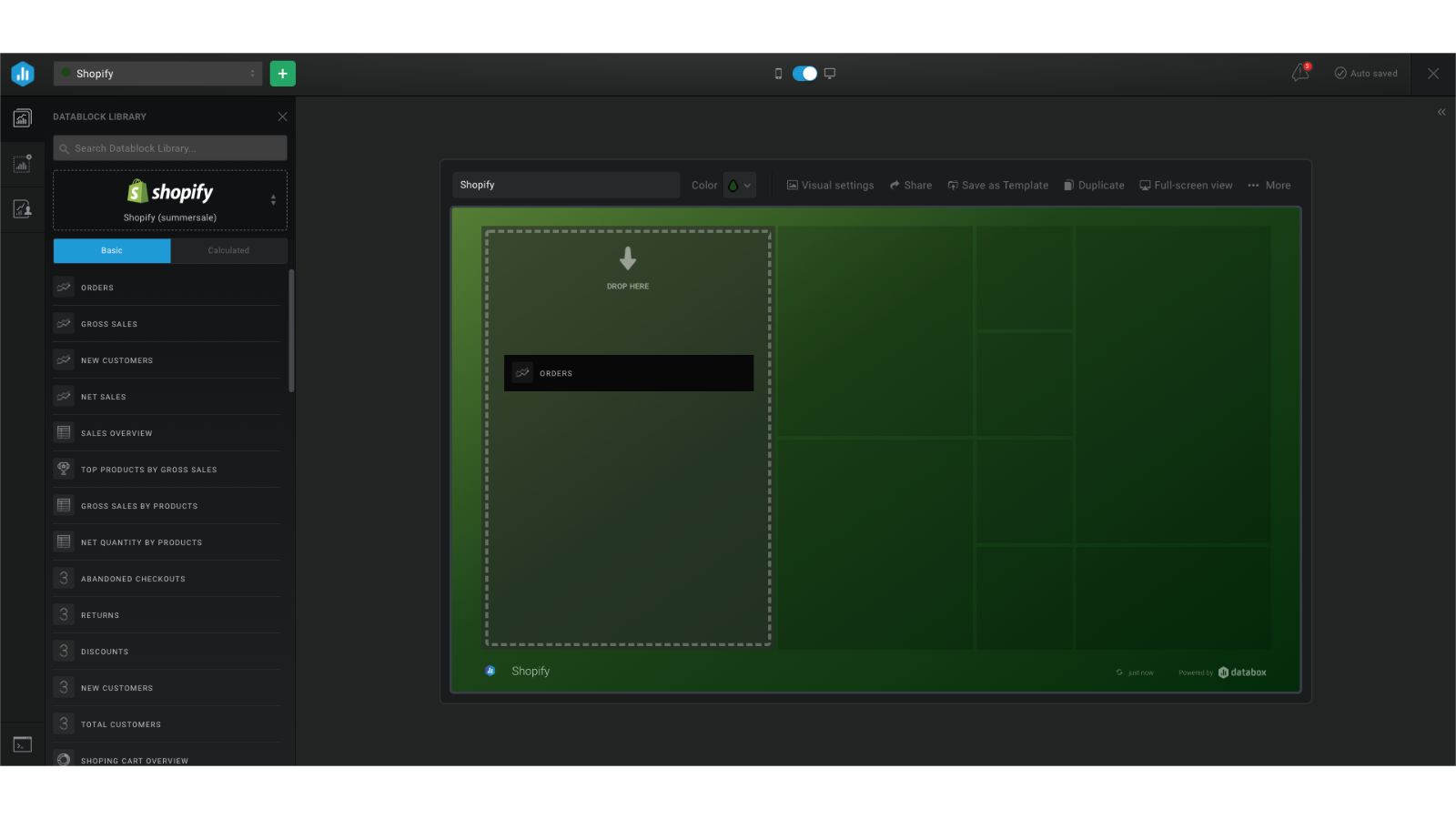This screenshot has width=1456, height=819.
Task: Click the Databox logo in the top-left corner
Action: click(22, 73)
